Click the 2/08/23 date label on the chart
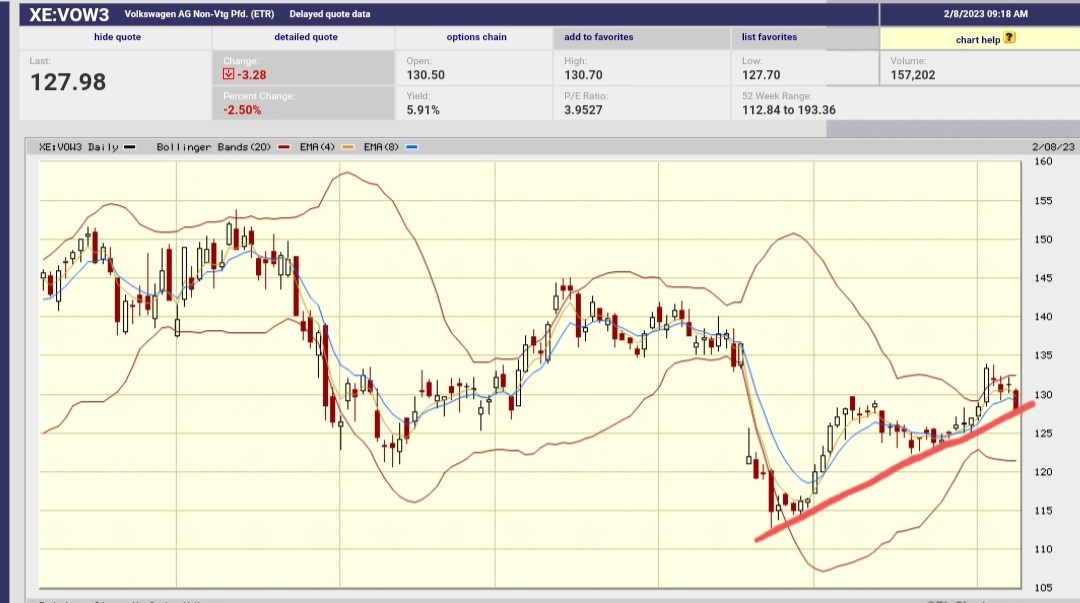The width and height of the screenshot is (1080, 603). (x=1051, y=146)
